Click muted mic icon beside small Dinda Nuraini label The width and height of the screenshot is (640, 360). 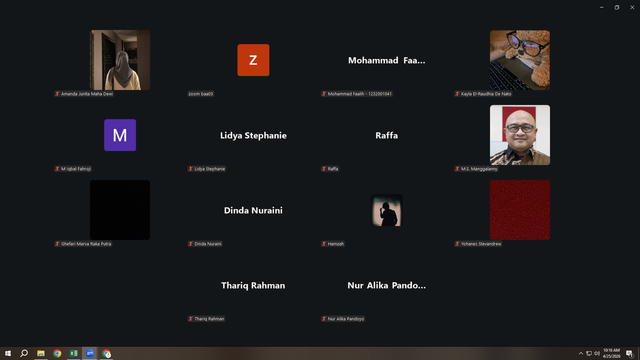click(x=191, y=244)
